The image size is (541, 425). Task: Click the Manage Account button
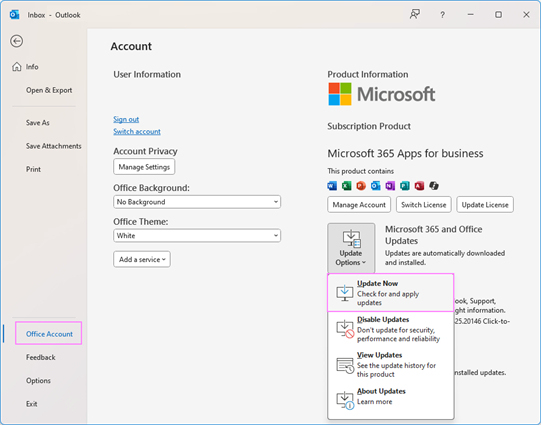359,205
